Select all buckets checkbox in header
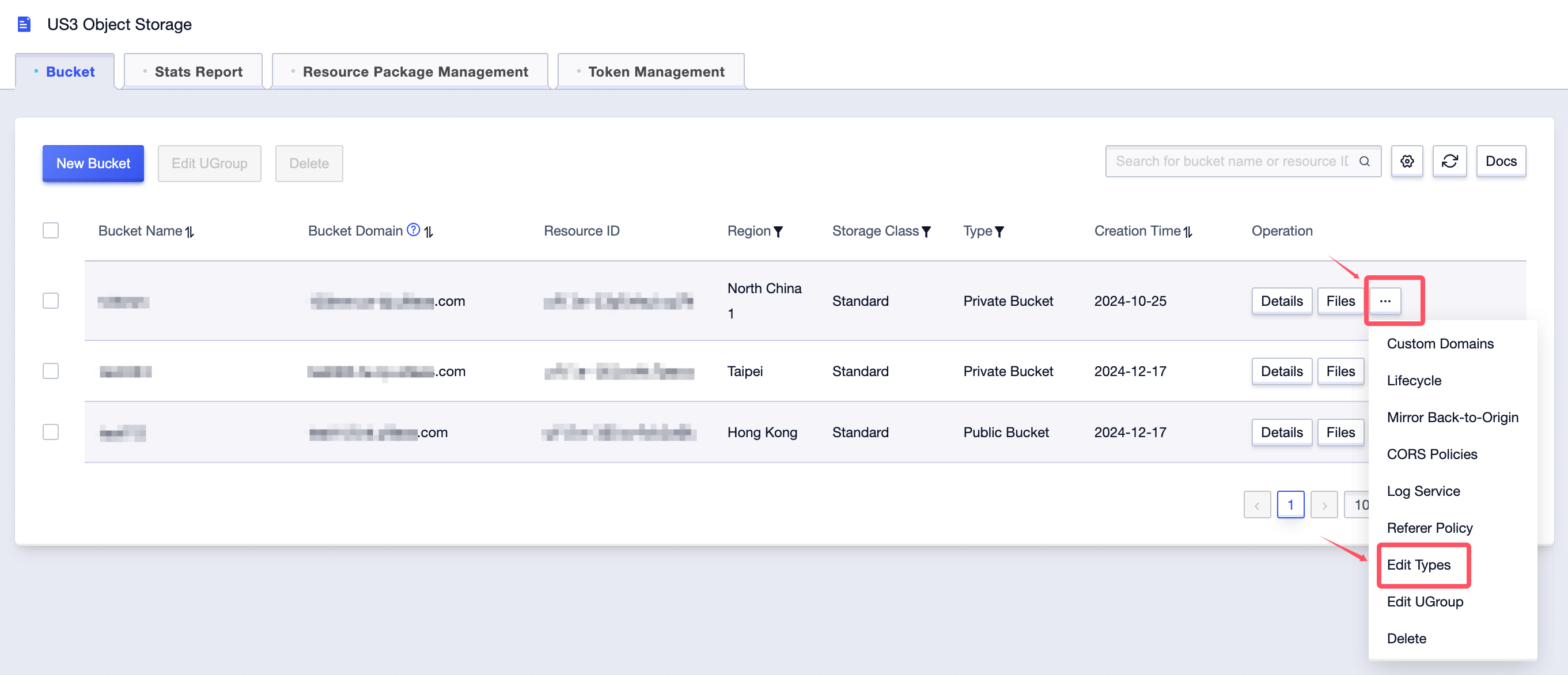Viewport: 1568px width, 675px height. pyautogui.click(x=51, y=231)
